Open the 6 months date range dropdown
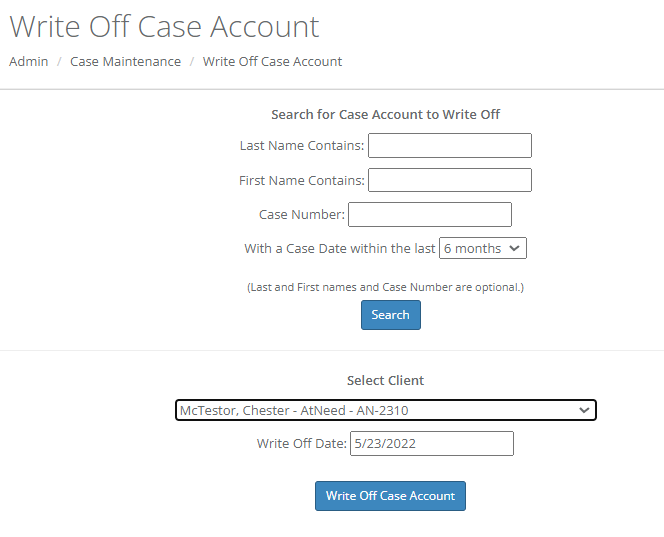This screenshot has height=537, width=664. point(482,248)
